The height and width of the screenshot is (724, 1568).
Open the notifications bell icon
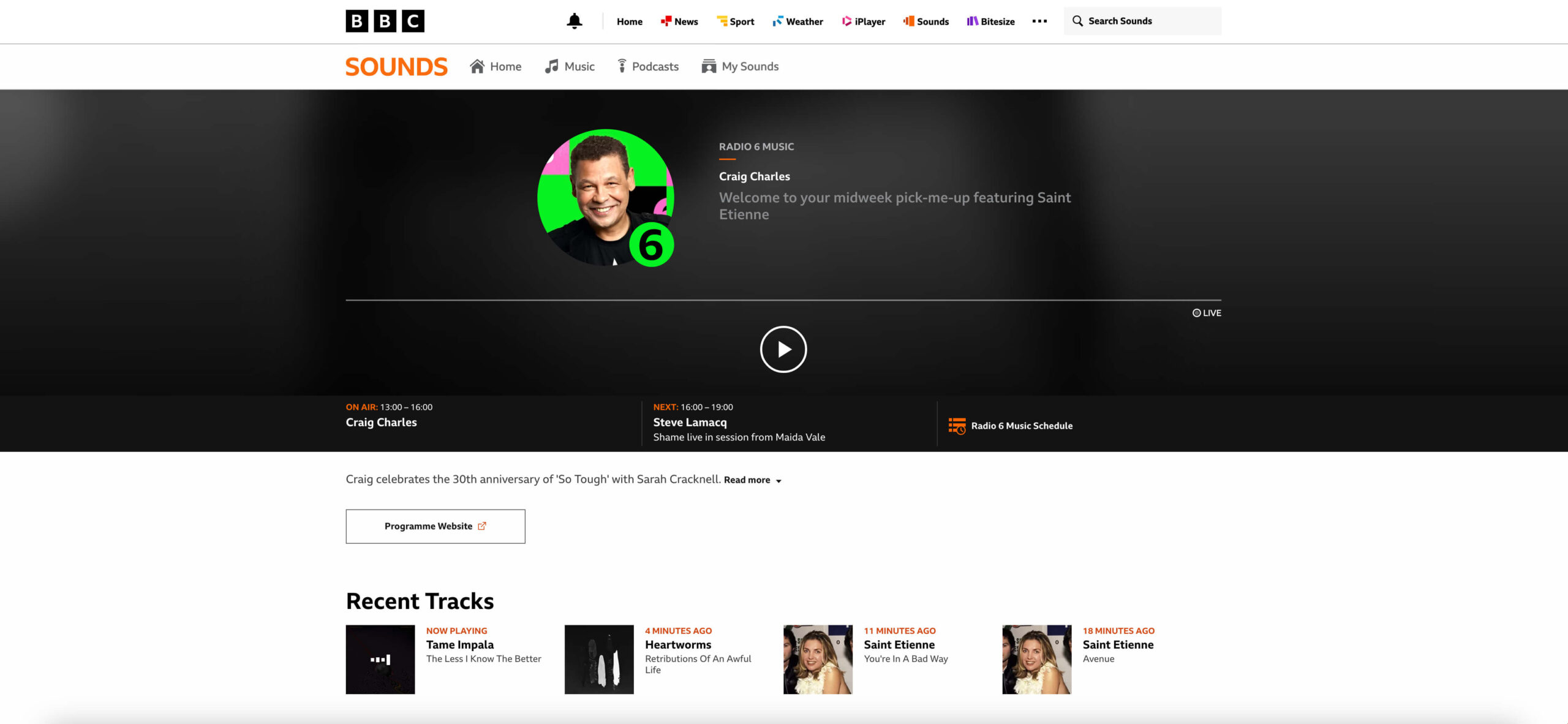tap(574, 21)
